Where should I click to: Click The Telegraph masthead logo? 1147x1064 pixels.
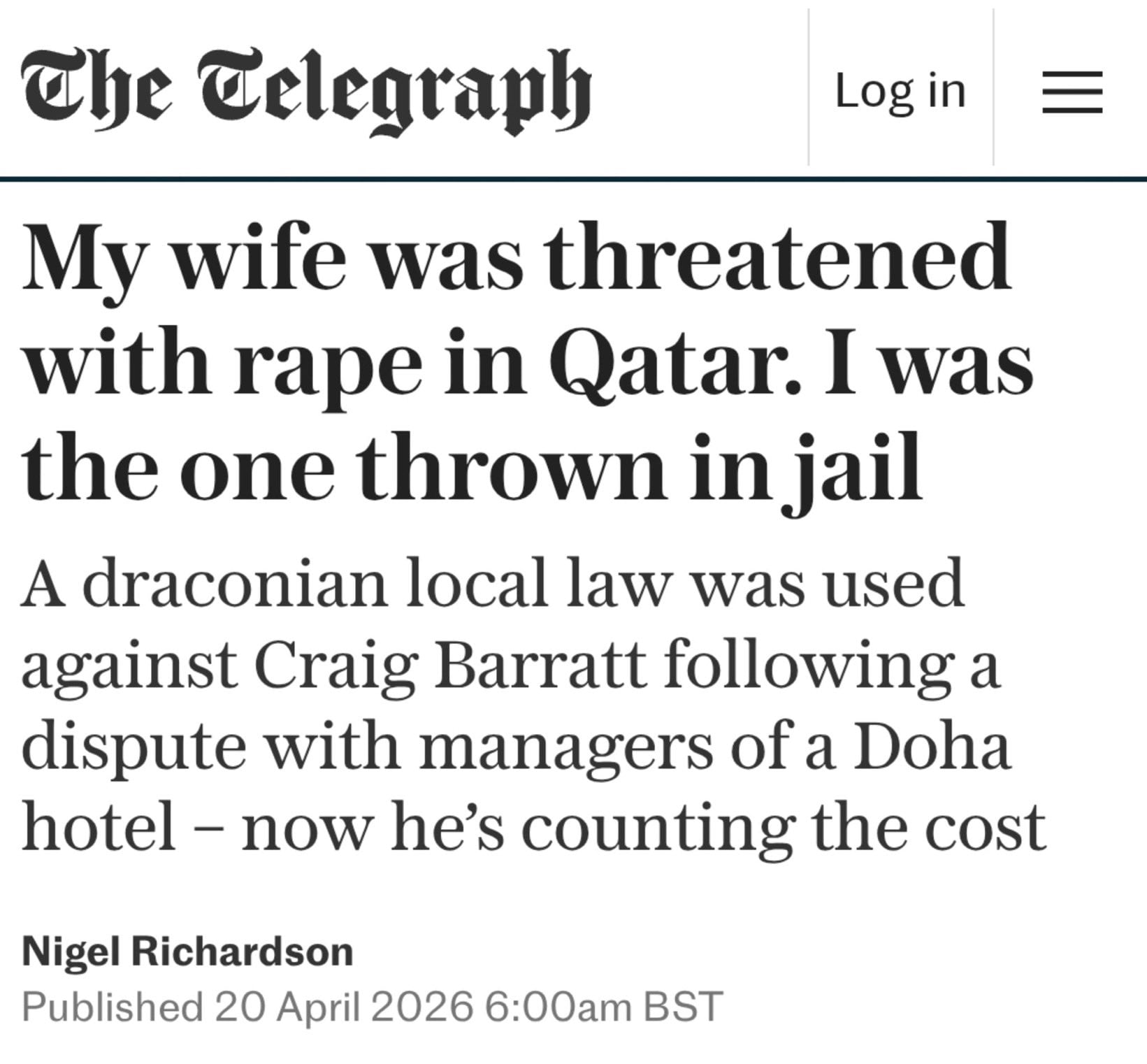click(x=306, y=89)
